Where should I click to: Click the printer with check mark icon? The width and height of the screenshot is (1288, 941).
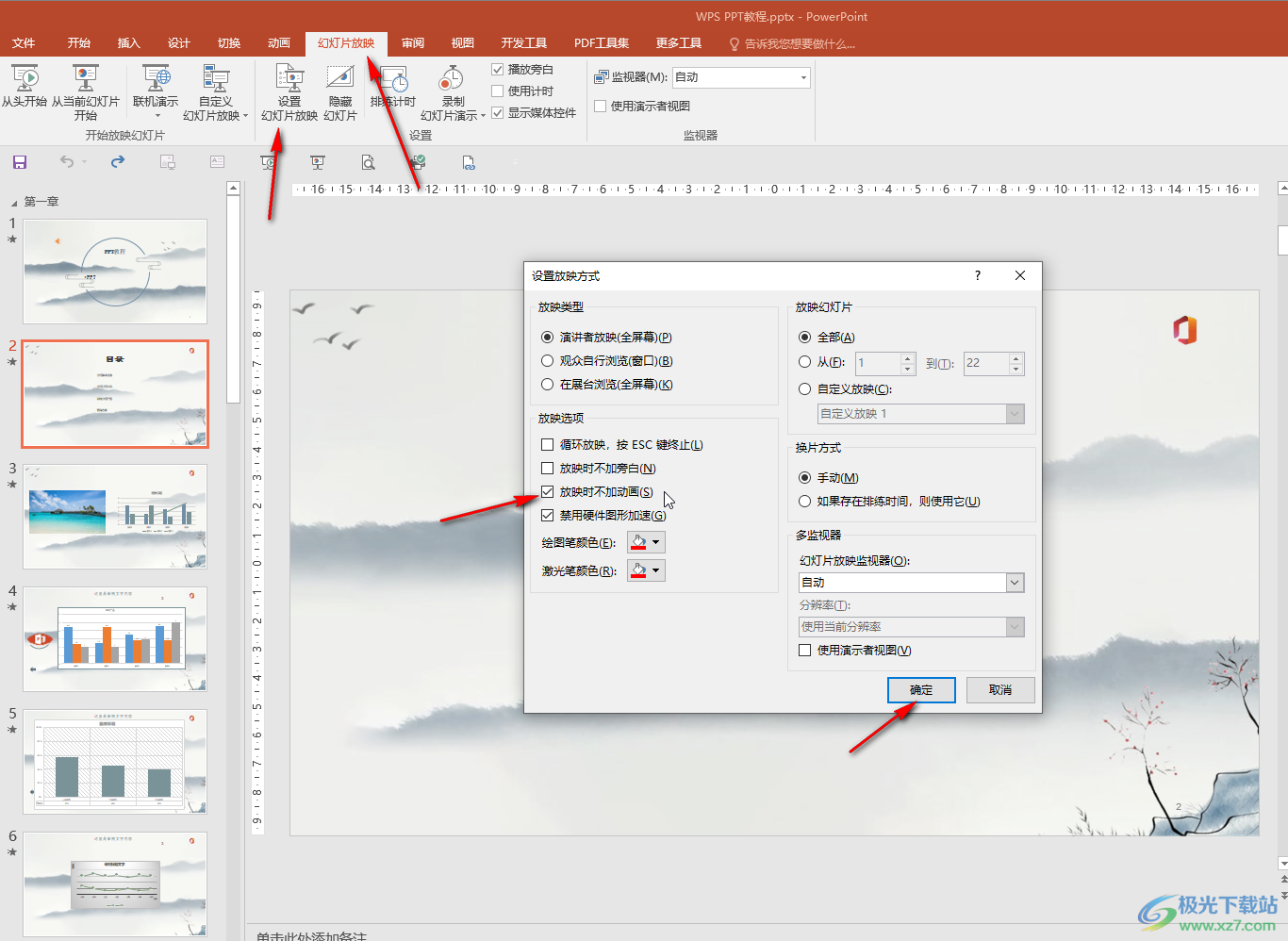(x=419, y=162)
